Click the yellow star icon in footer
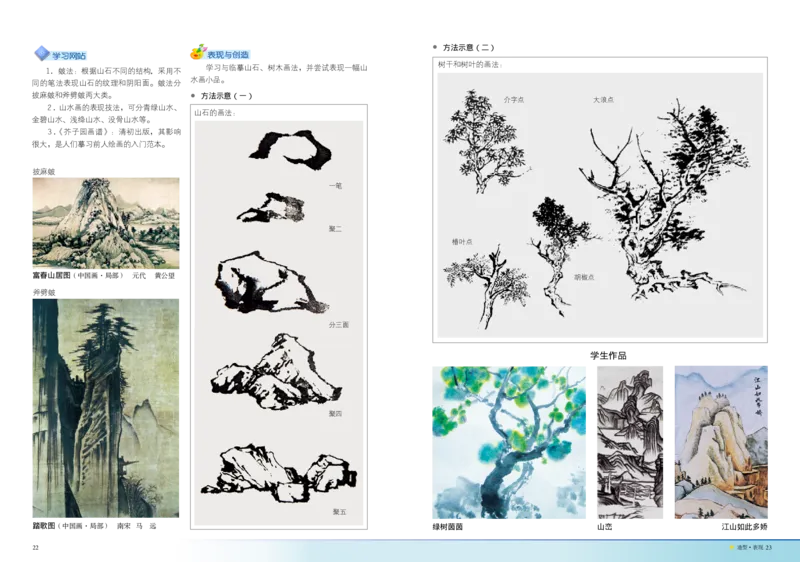The height and width of the screenshot is (562, 800). pyautogui.click(x=732, y=548)
